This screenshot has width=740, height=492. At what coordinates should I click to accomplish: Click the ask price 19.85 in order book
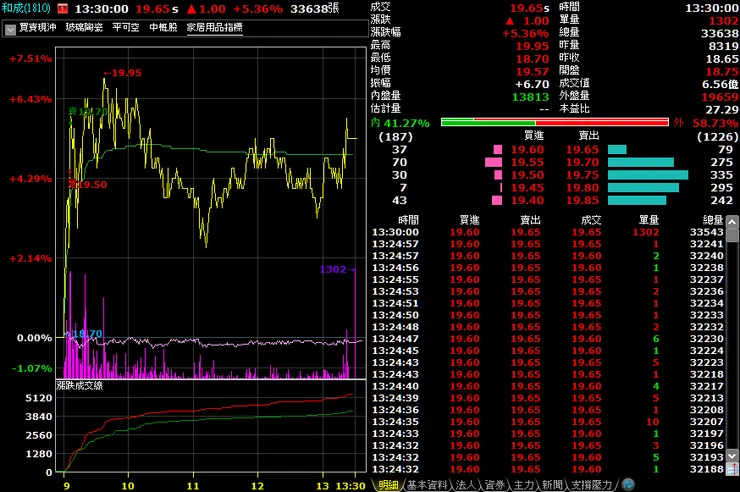click(x=582, y=200)
